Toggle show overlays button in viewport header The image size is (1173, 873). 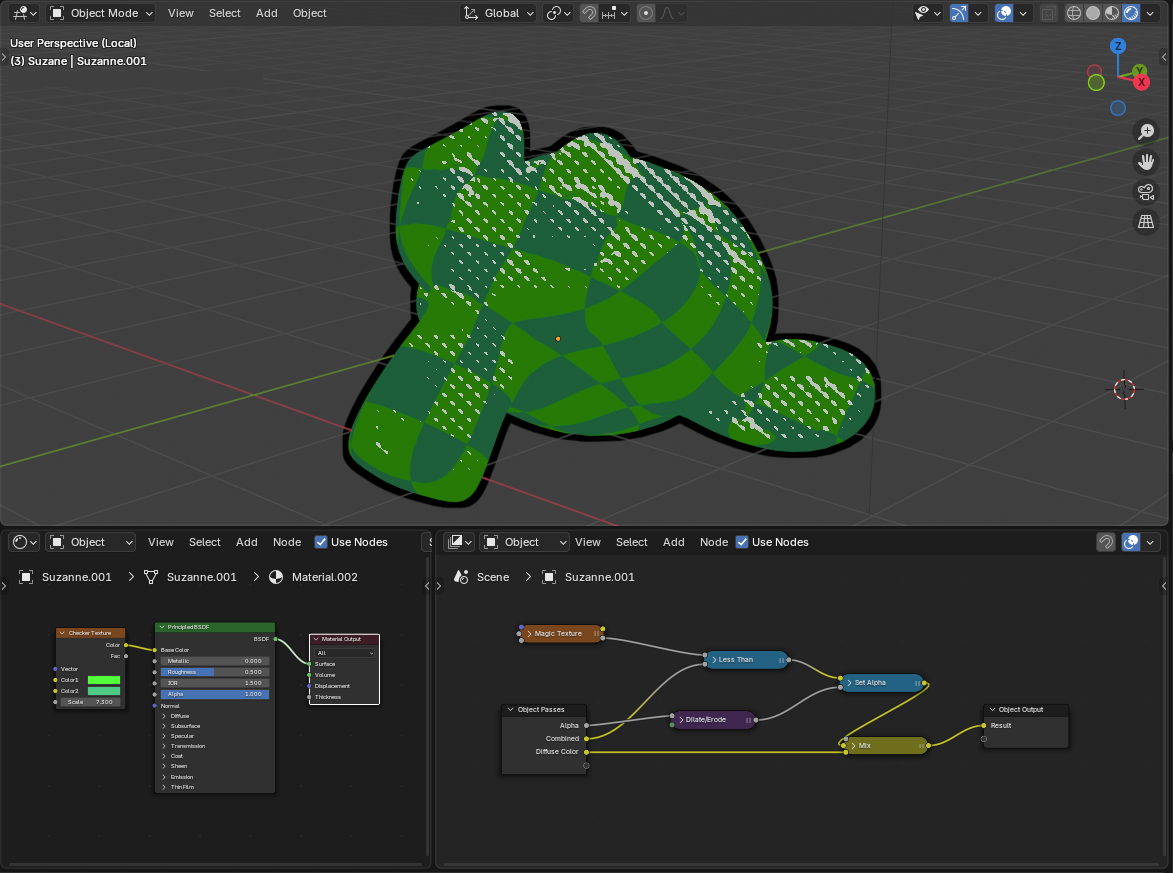[1004, 13]
